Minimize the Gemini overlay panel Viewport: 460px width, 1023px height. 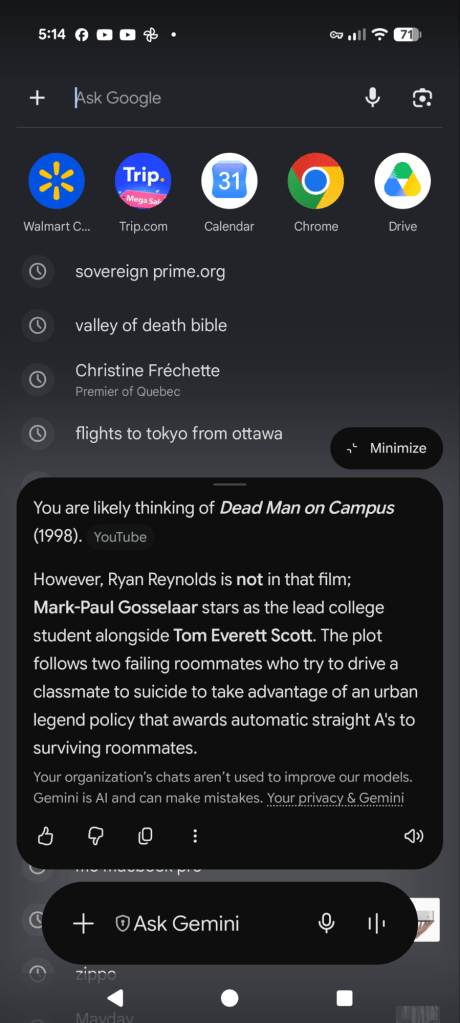pyautogui.click(x=387, y=448)
